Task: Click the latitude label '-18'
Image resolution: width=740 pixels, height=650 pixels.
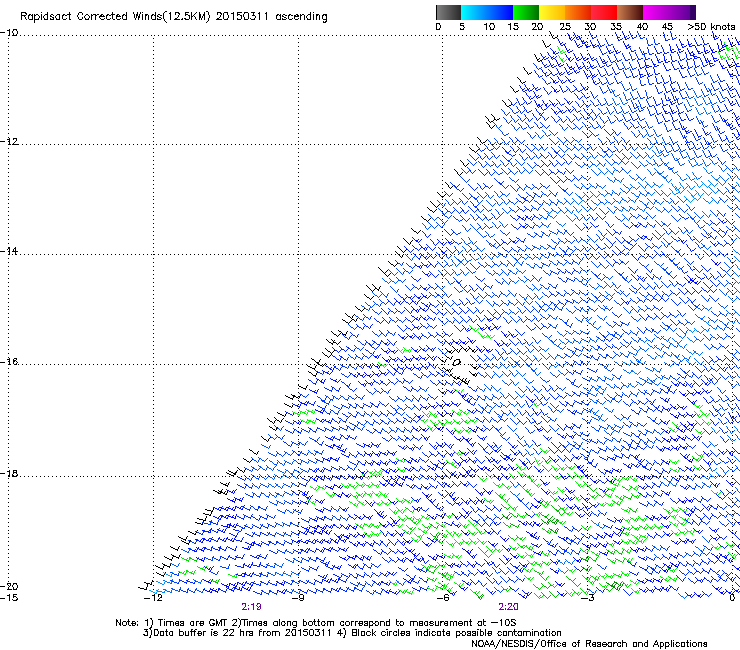Action: 9,473
